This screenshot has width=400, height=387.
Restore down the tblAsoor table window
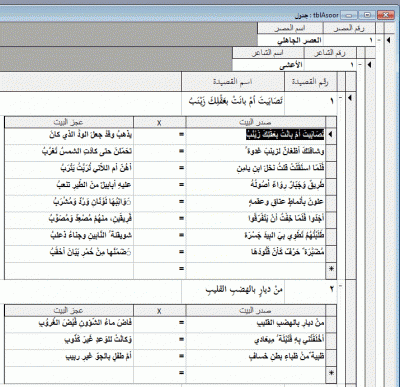367,15
